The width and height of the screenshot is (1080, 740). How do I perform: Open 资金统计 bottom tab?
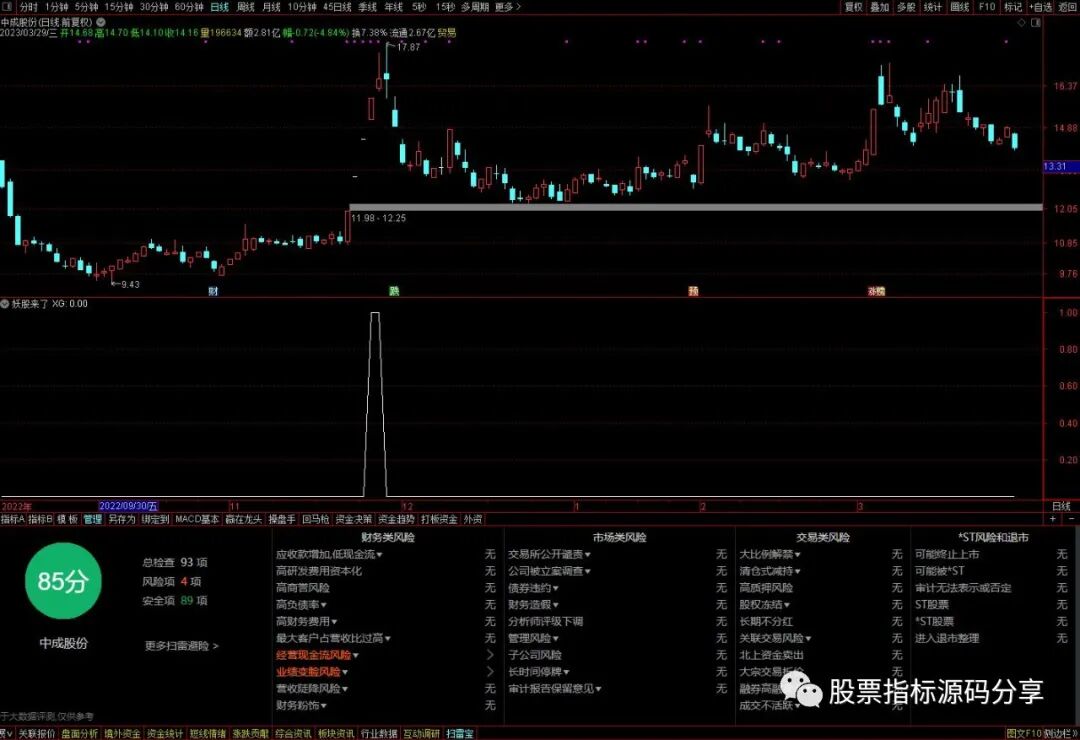[165, 734]
